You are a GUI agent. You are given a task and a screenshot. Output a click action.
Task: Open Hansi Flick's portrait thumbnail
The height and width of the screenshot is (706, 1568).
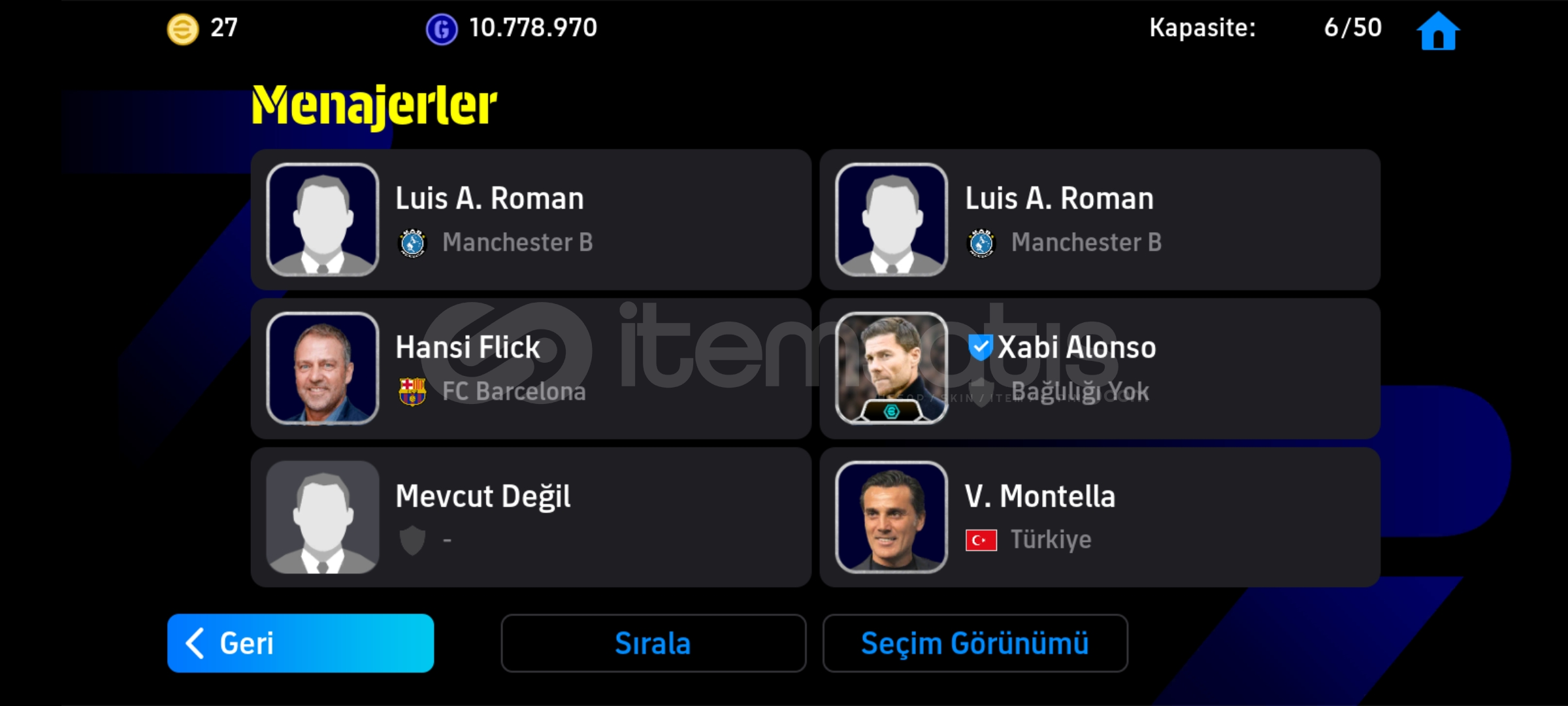[323, 368]
